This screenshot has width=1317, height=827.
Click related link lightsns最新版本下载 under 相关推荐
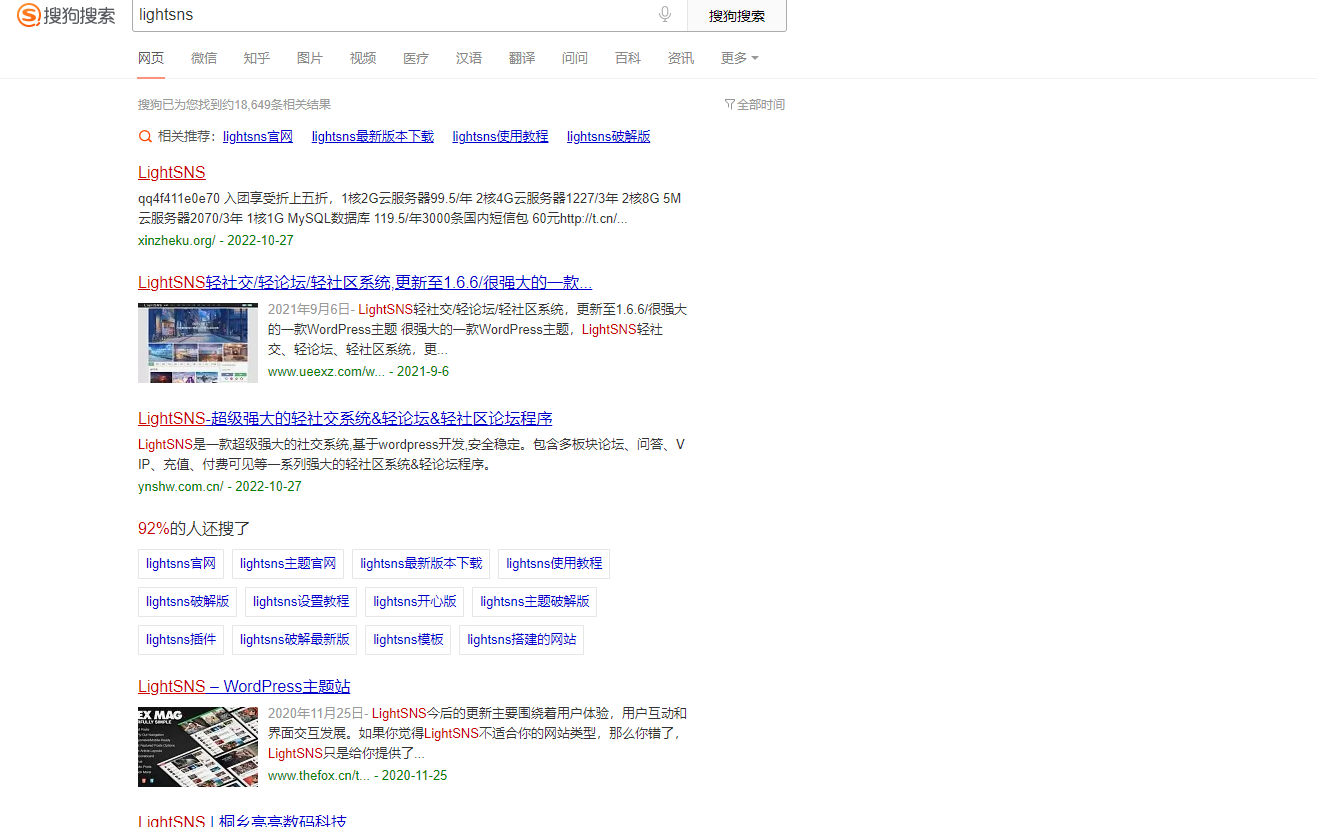tap(373, 136)
